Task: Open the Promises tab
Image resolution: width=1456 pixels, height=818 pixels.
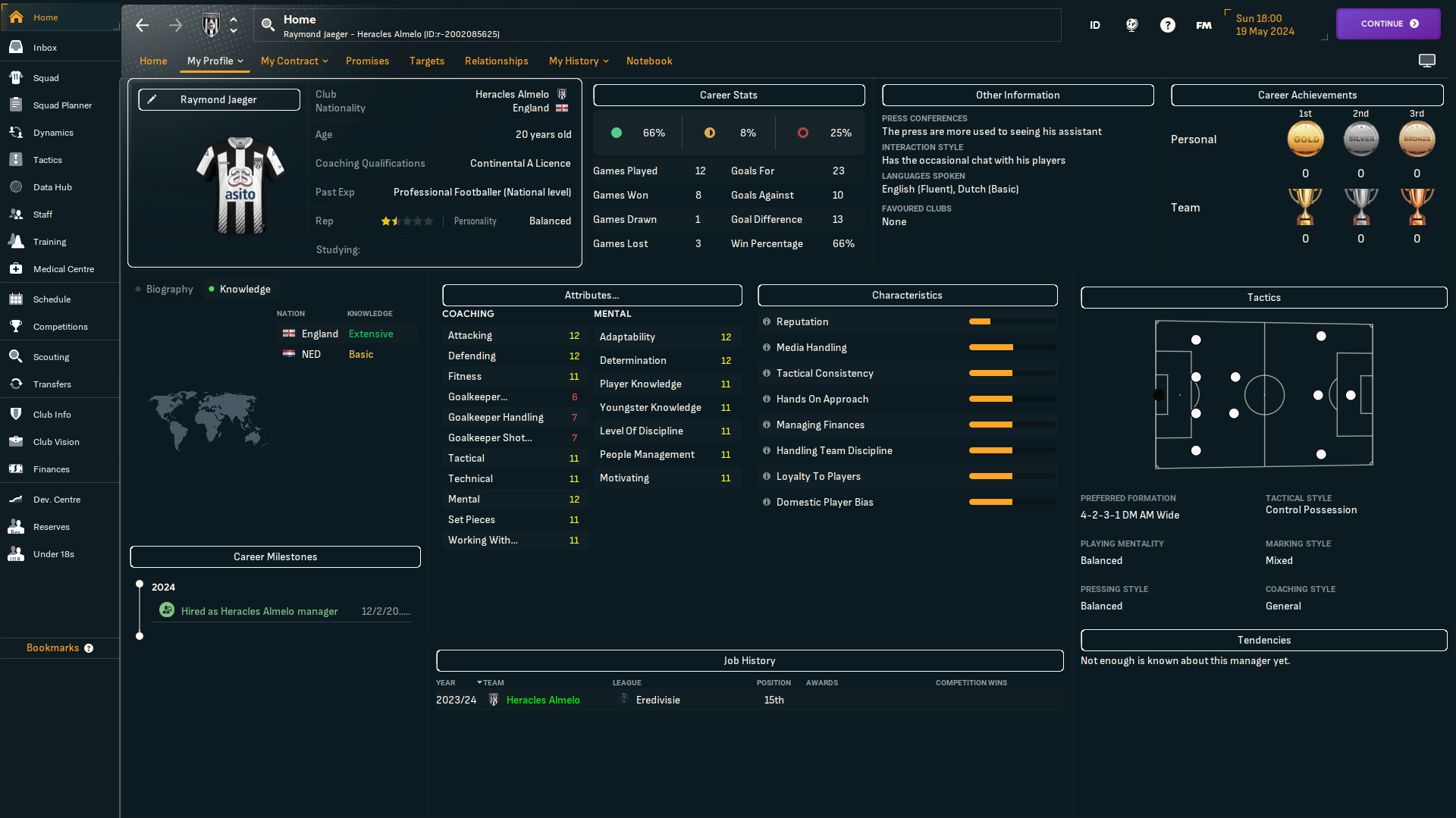Action: [367, 61]
